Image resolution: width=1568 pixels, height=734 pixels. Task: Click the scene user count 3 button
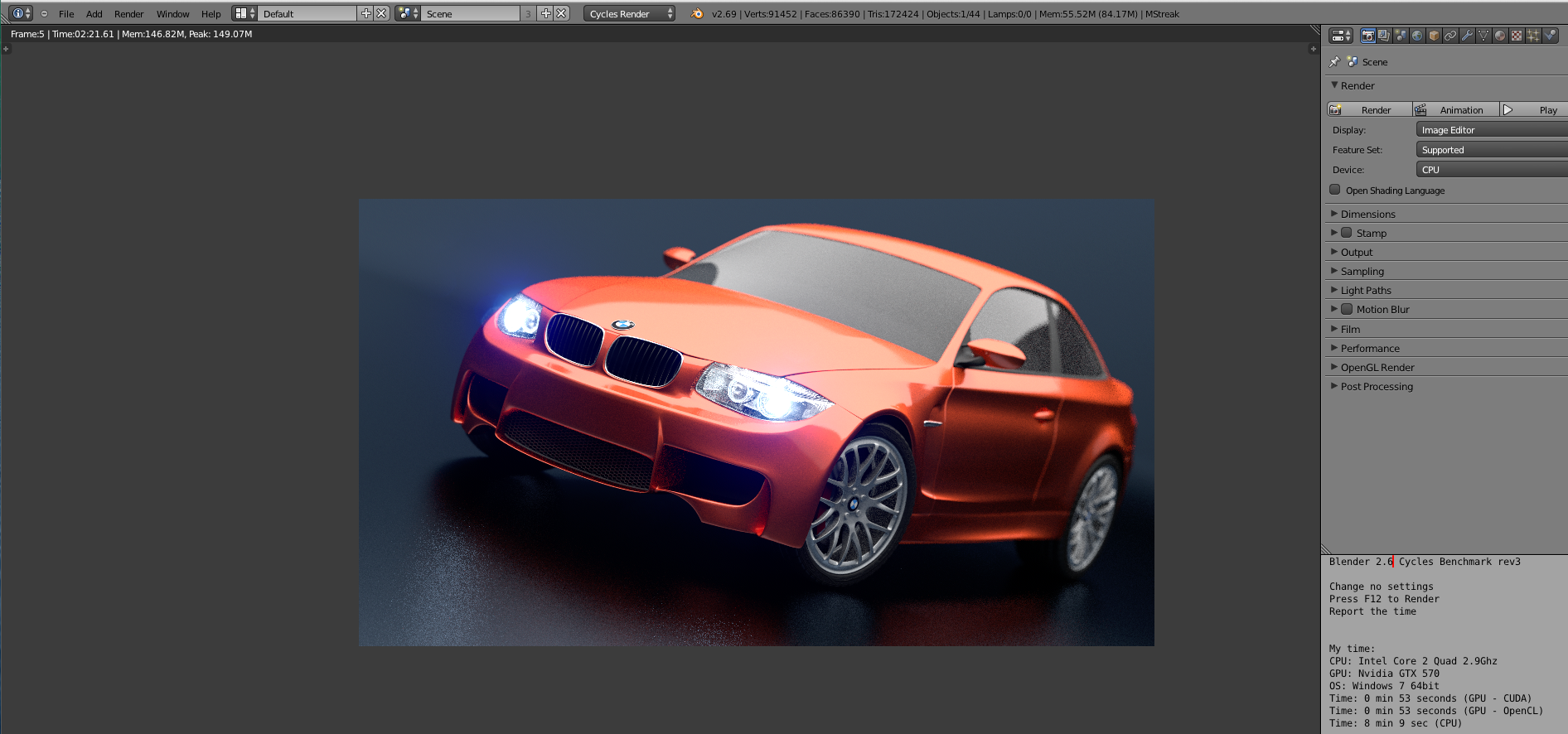coord(528,13)
